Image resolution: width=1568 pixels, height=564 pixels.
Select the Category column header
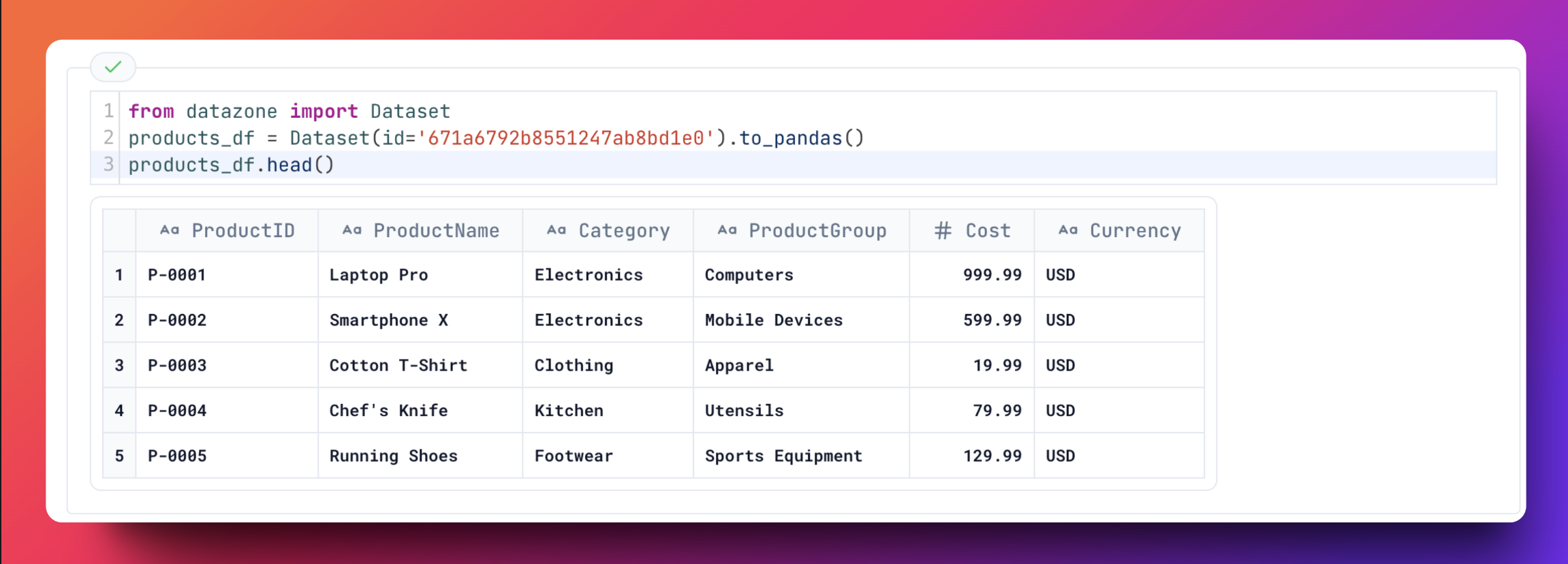point(608,231)
